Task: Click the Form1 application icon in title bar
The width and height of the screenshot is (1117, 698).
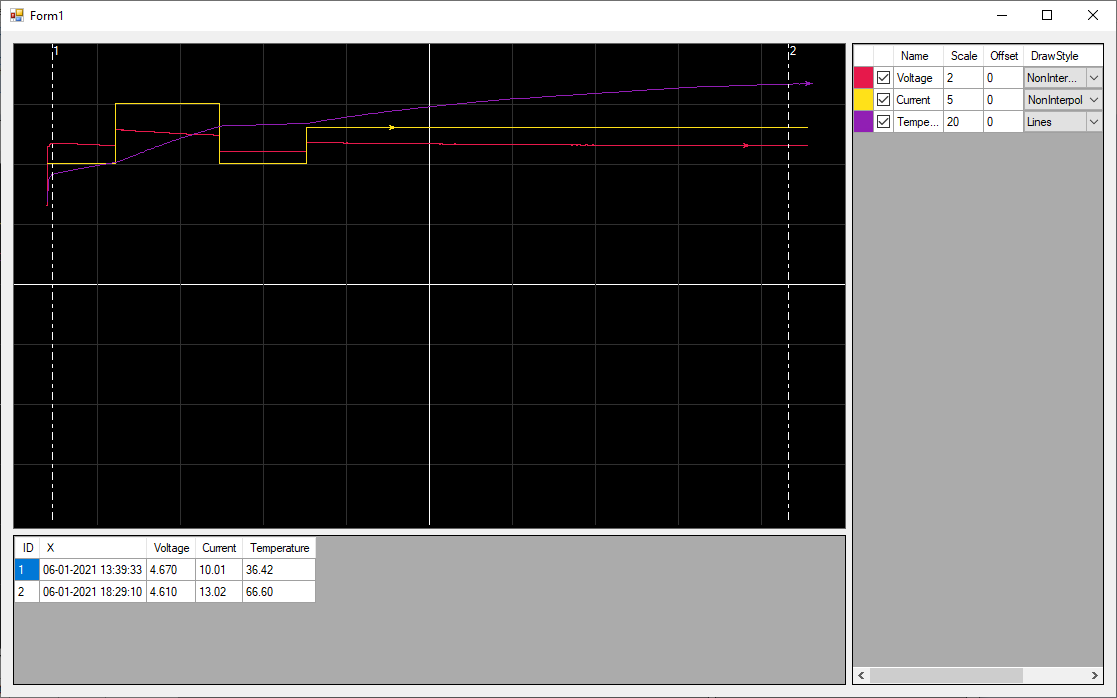Action: point(16,16)
